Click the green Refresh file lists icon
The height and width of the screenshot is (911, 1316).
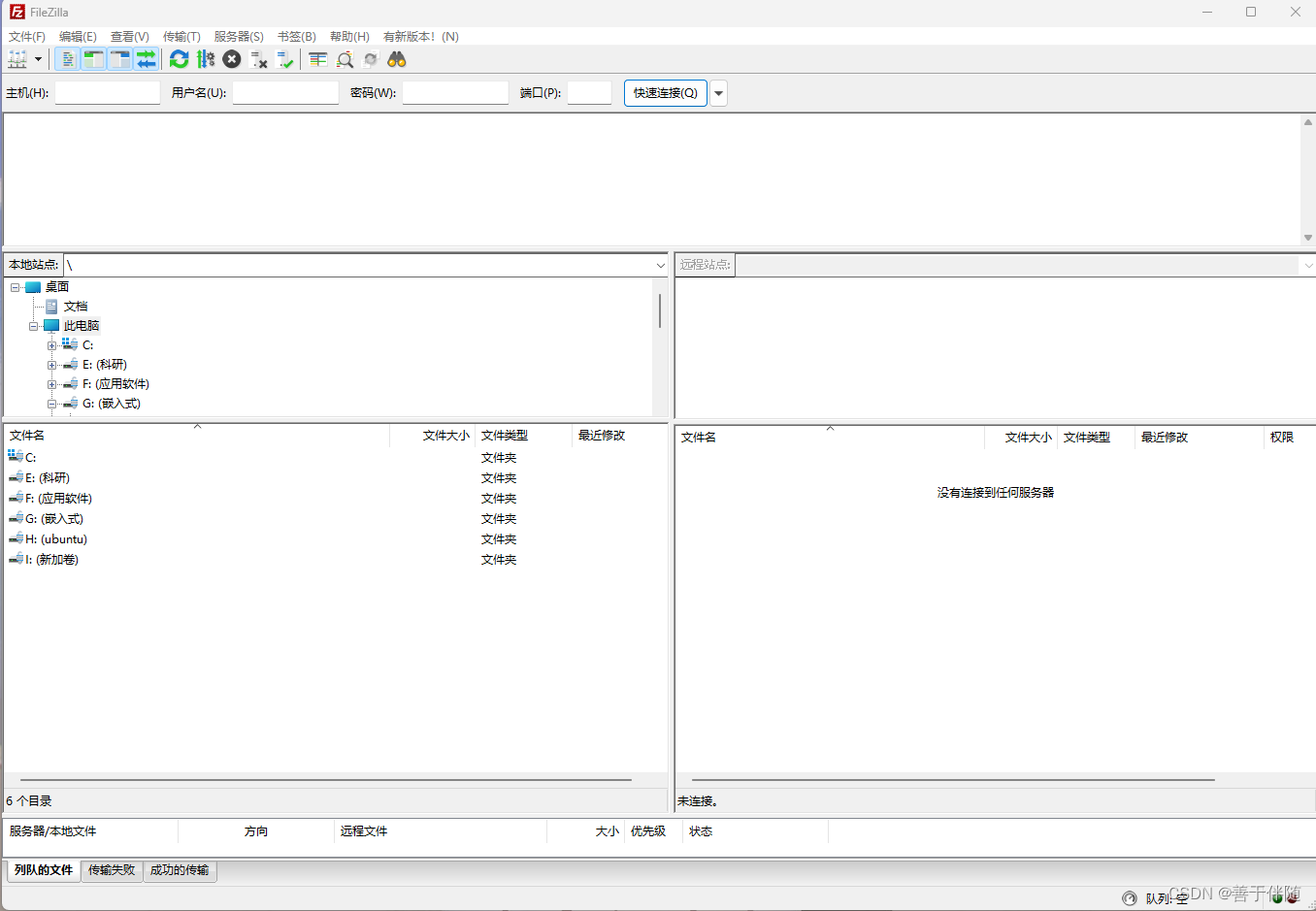(x=179, y=59)
